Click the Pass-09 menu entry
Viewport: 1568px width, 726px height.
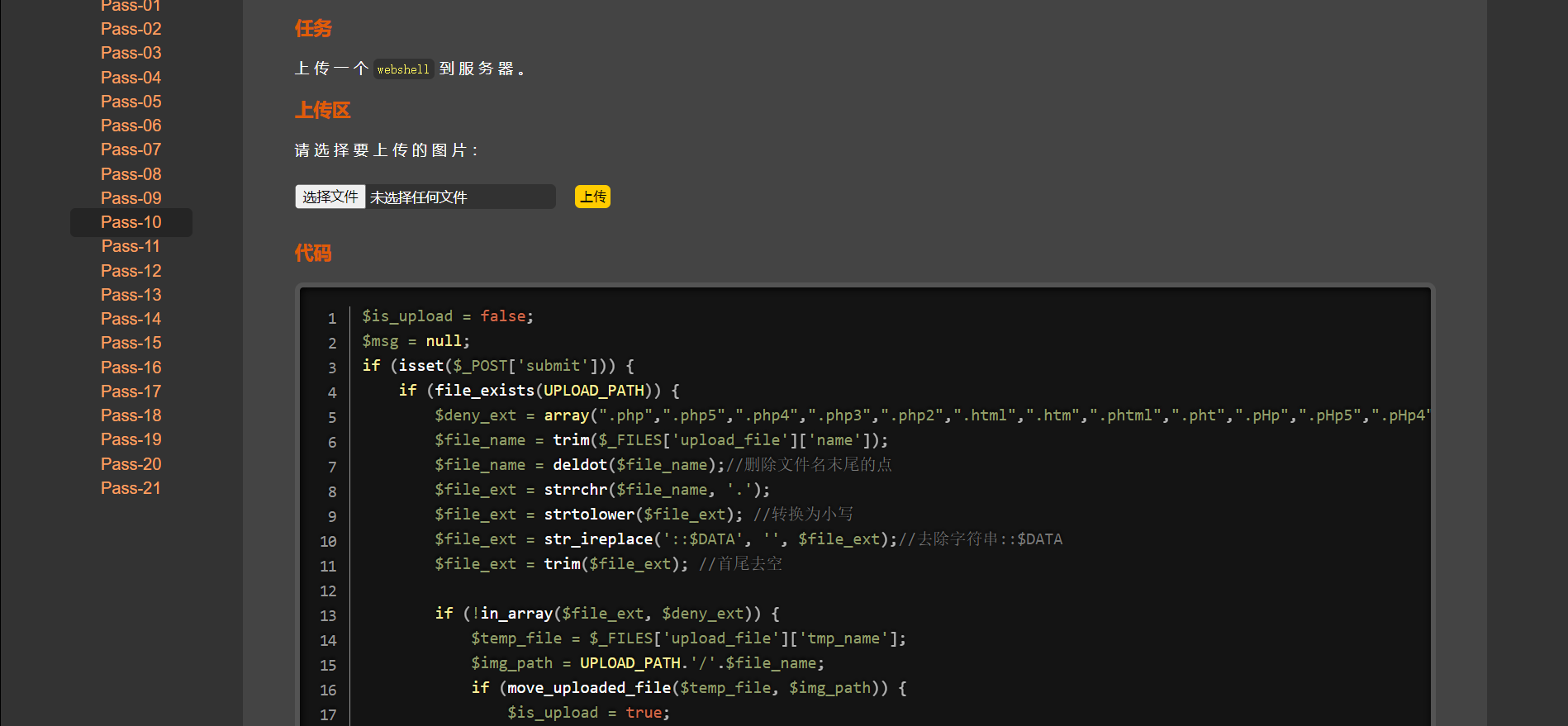pos(131,198)
